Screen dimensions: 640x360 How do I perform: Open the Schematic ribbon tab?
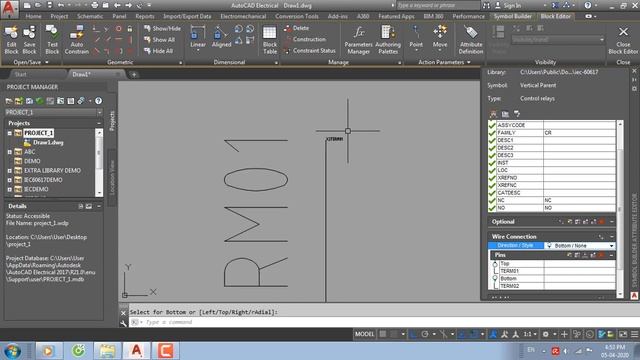coord(90,16)
